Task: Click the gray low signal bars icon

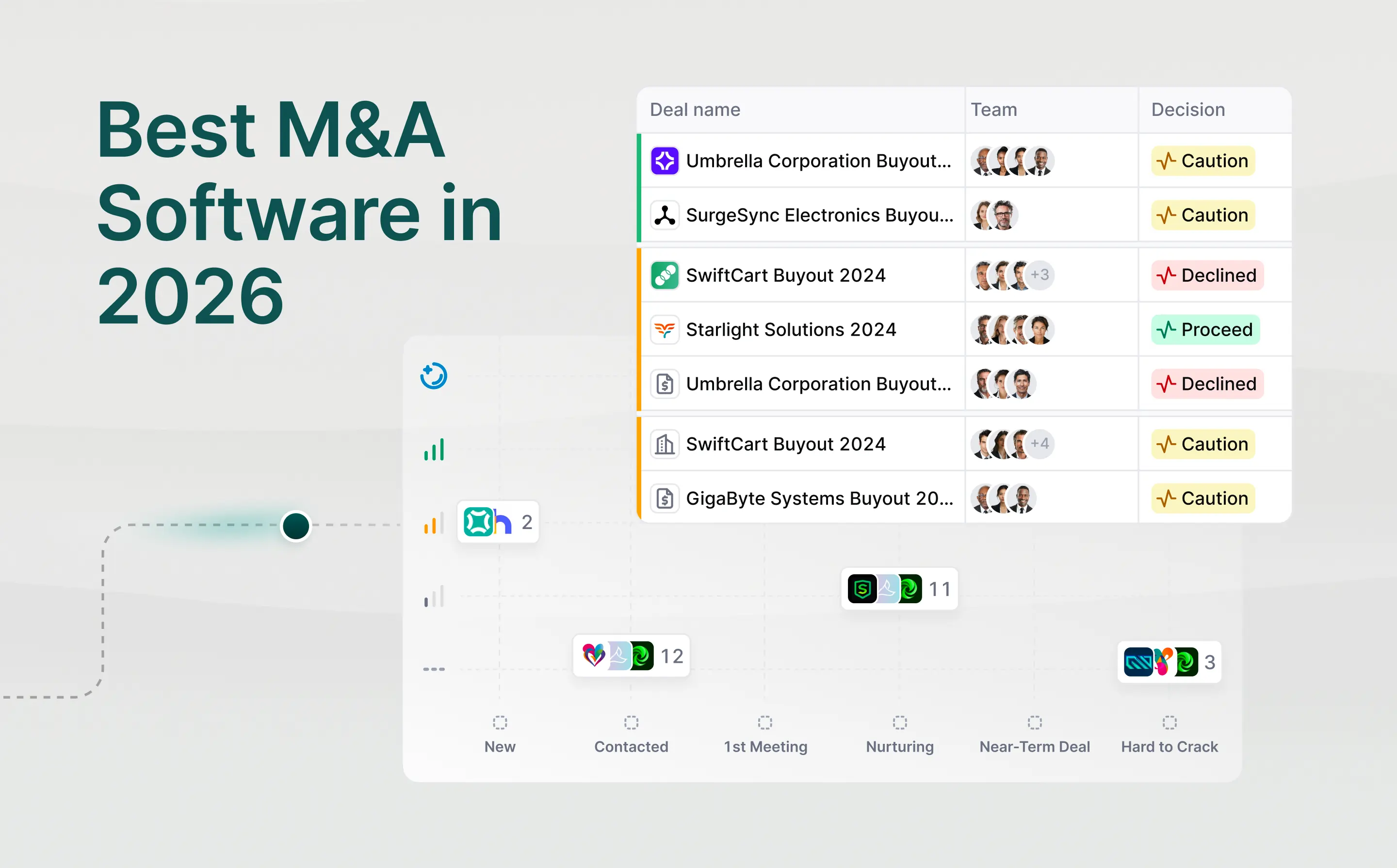Action: 434,596
